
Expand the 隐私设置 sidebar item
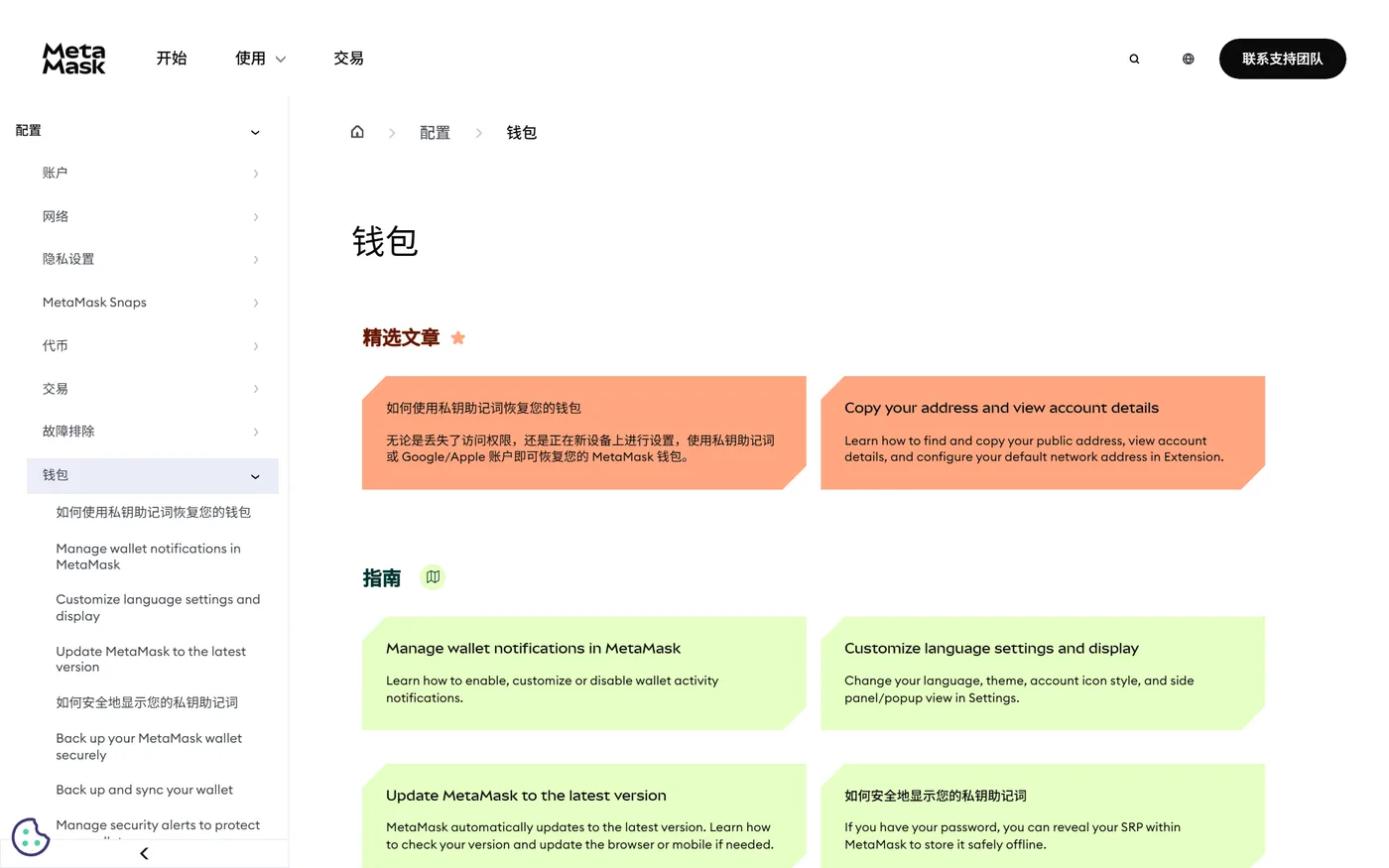(x=152, y=259)
